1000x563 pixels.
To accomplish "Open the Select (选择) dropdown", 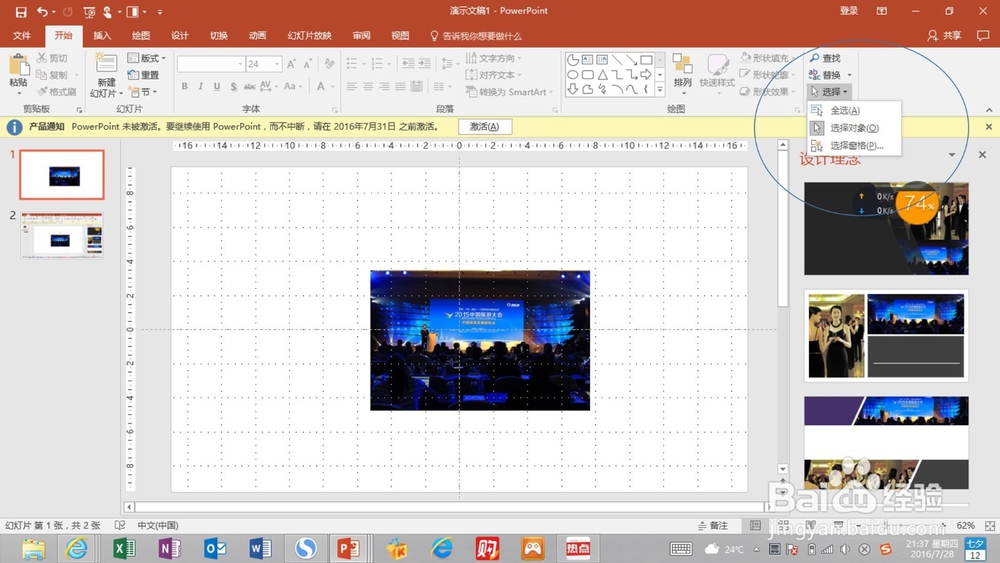I will [x=828, y=92].
